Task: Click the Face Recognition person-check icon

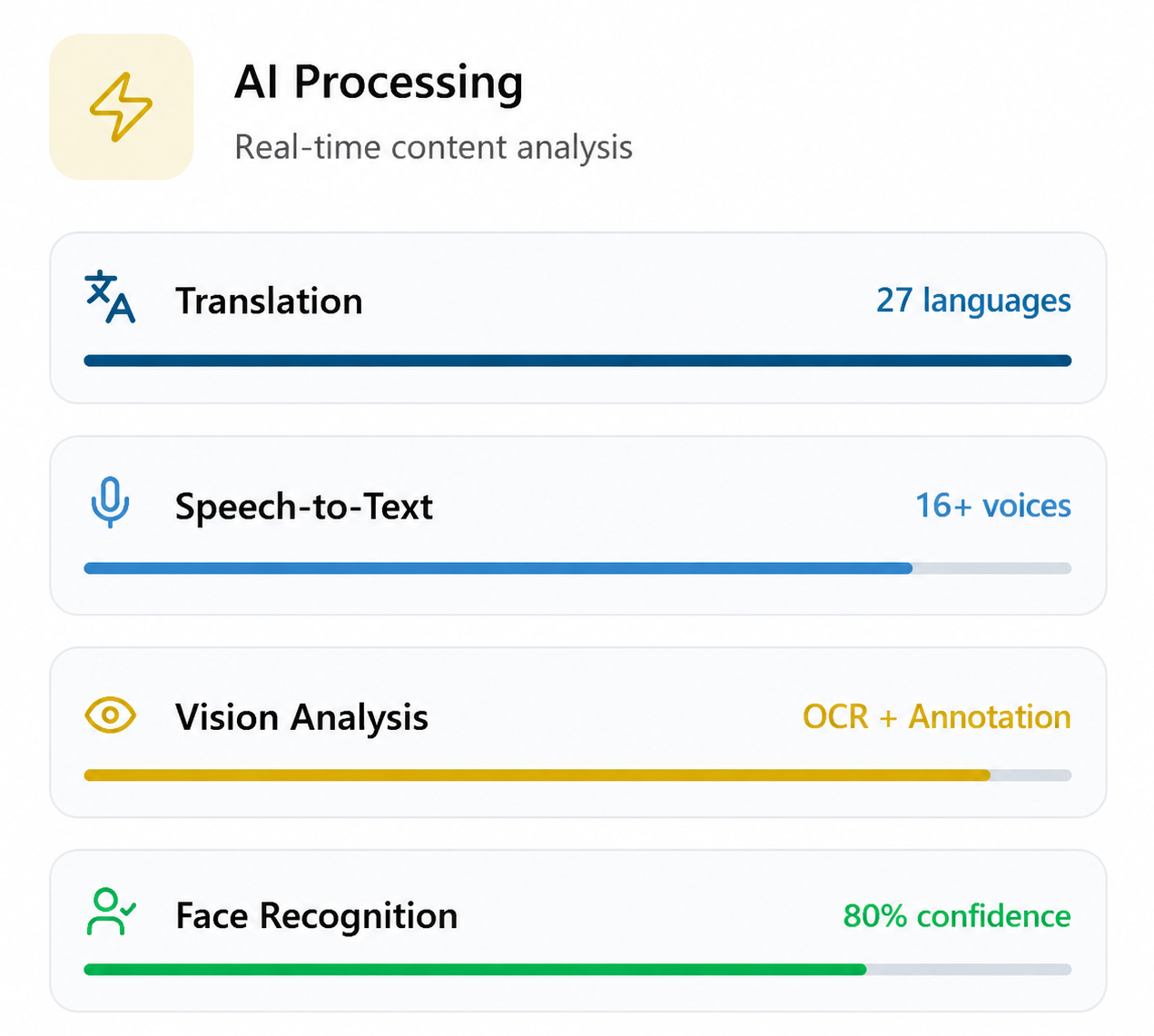Action: (111, 912)
